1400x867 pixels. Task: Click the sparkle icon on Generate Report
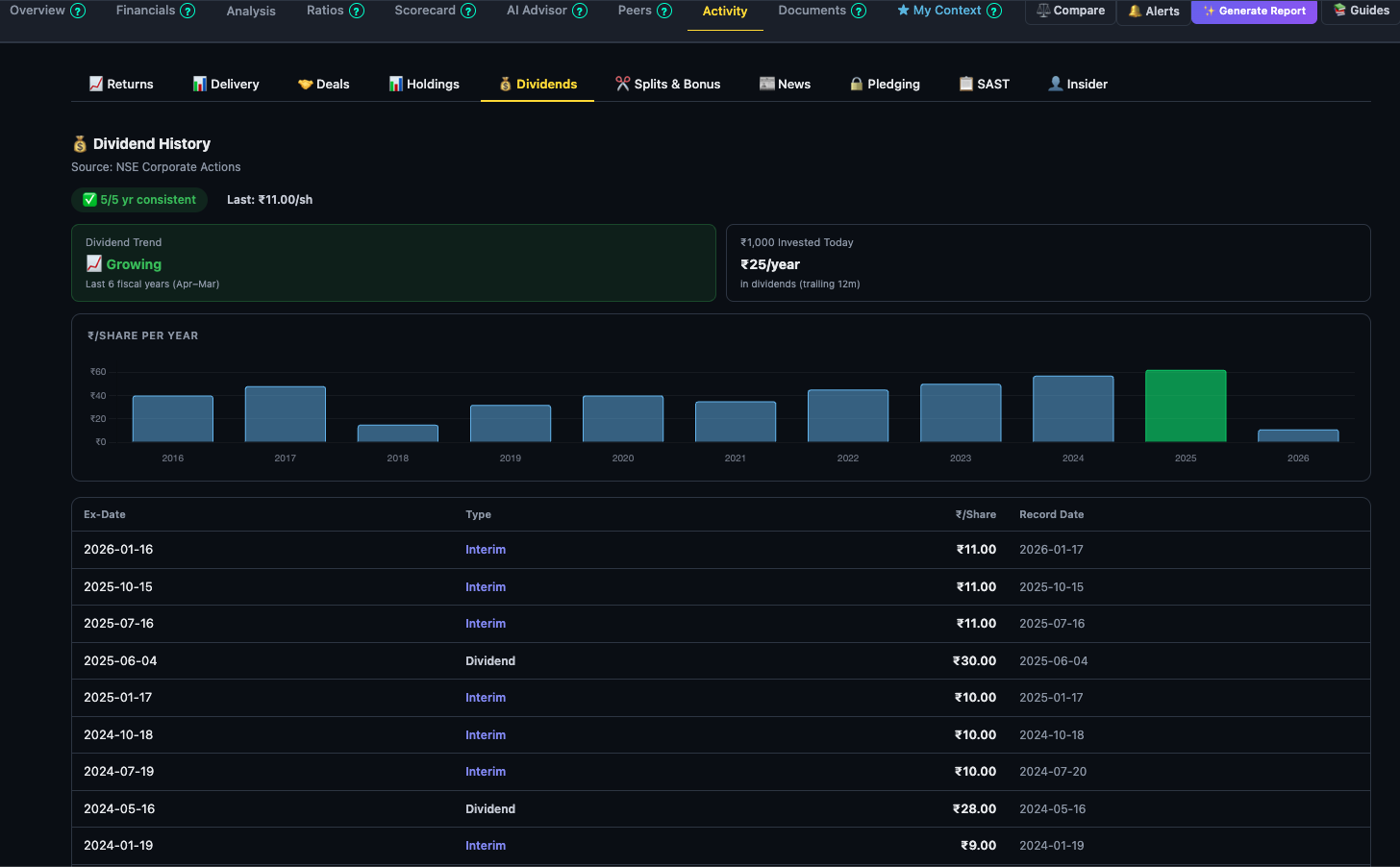[x=1211, y=12]
